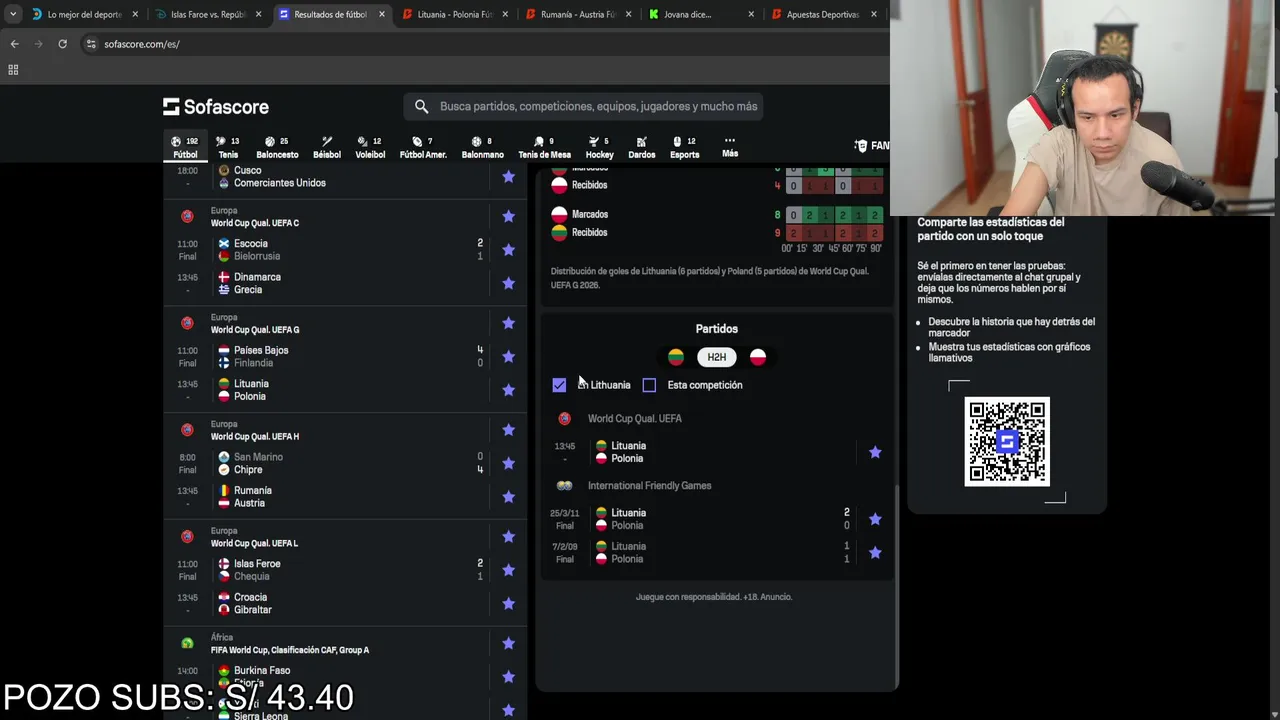1280x720 pixels.
Task: Favorite the Cusco vs Comerciantes Unidos match
Action: click(508, 177)
